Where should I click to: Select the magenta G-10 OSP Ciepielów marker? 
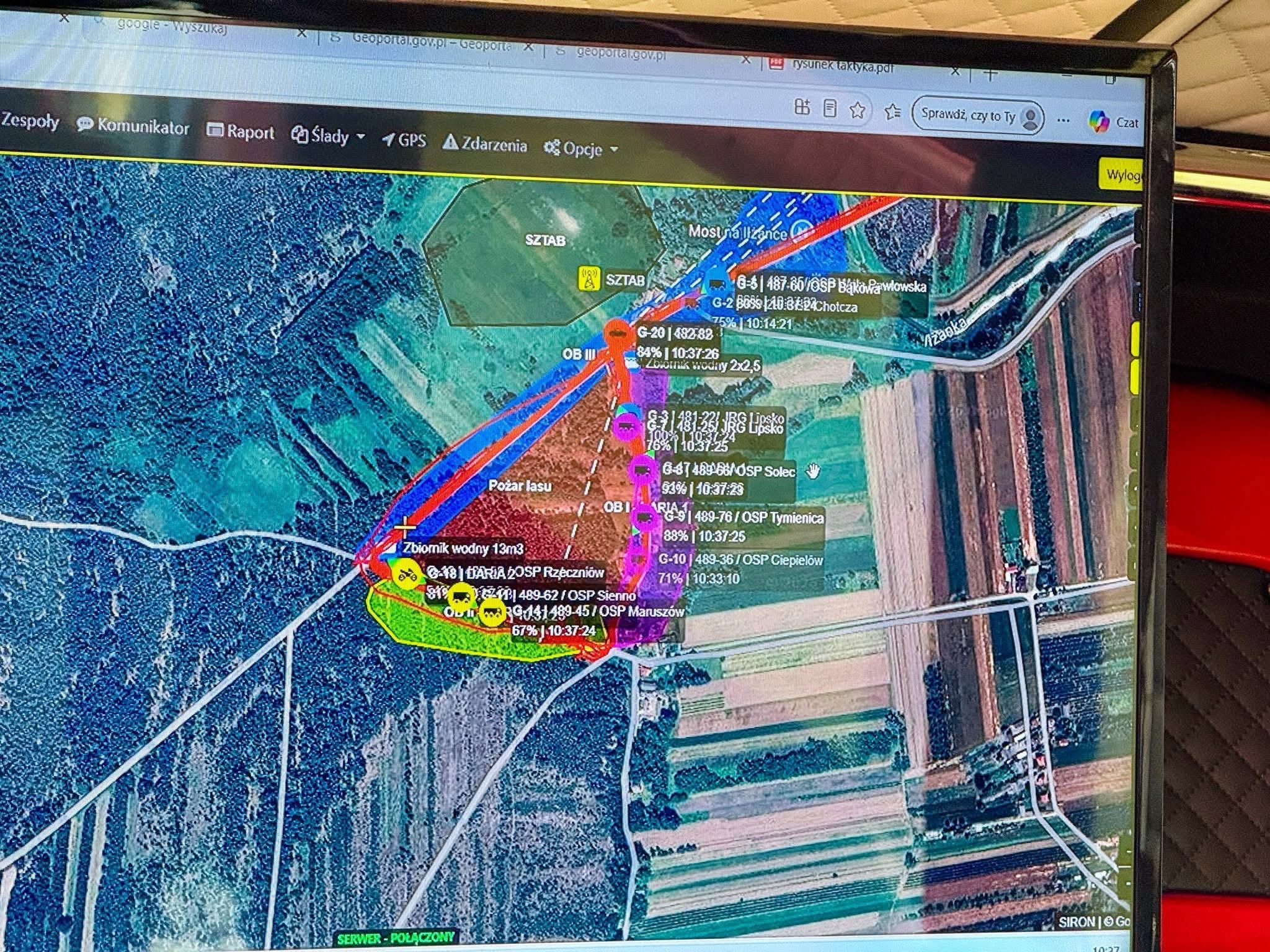point(638,559)
